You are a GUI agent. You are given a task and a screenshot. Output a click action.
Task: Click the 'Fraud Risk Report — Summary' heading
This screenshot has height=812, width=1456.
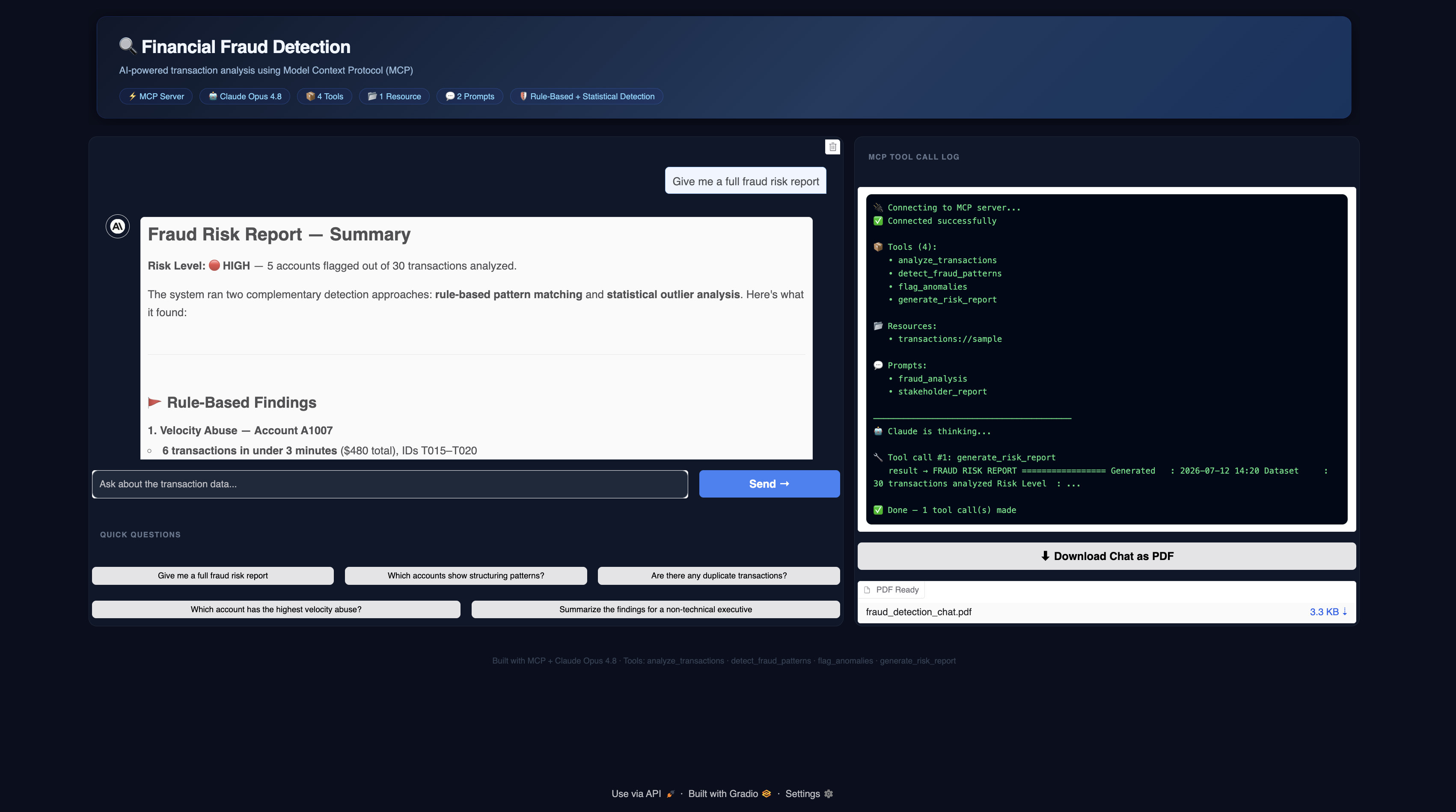279,234
